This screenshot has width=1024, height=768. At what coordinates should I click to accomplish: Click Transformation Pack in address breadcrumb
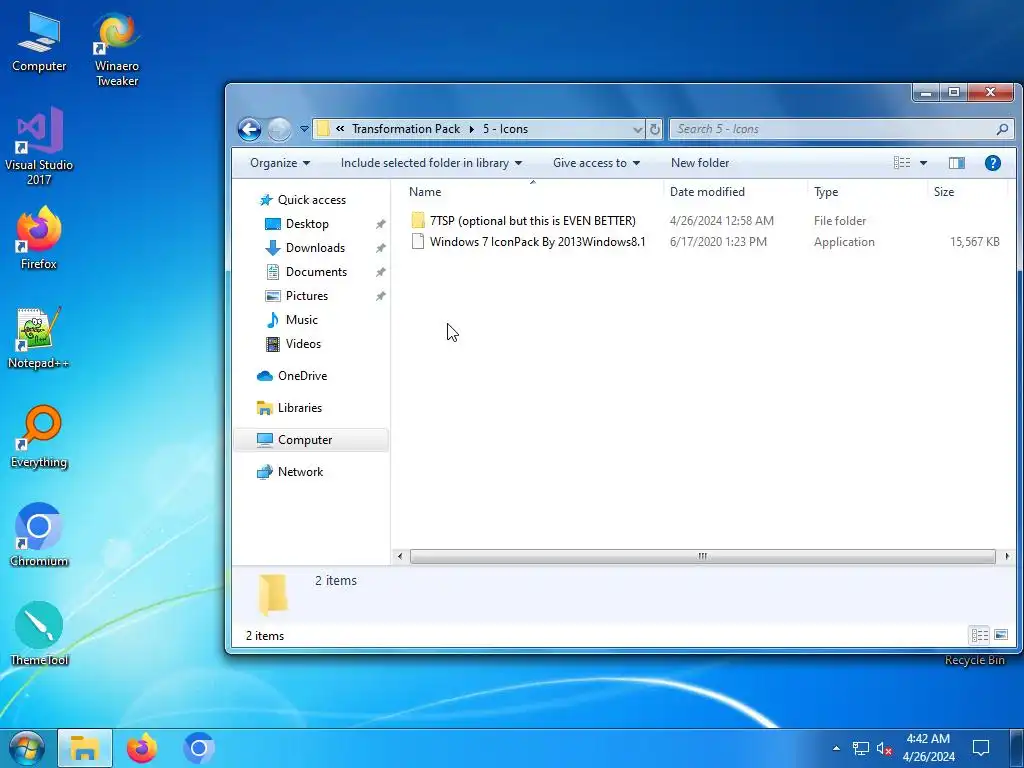[x=406, y=129]
